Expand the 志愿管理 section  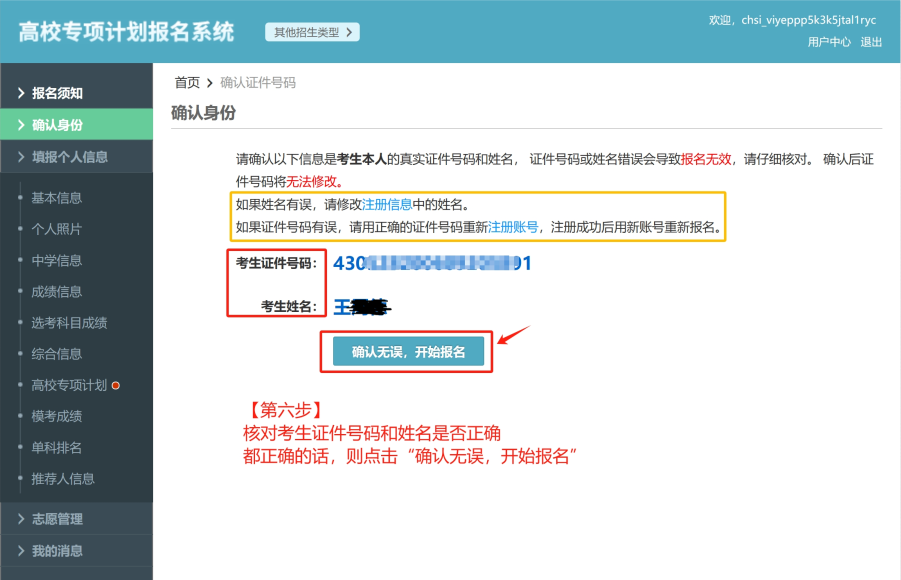57,519
